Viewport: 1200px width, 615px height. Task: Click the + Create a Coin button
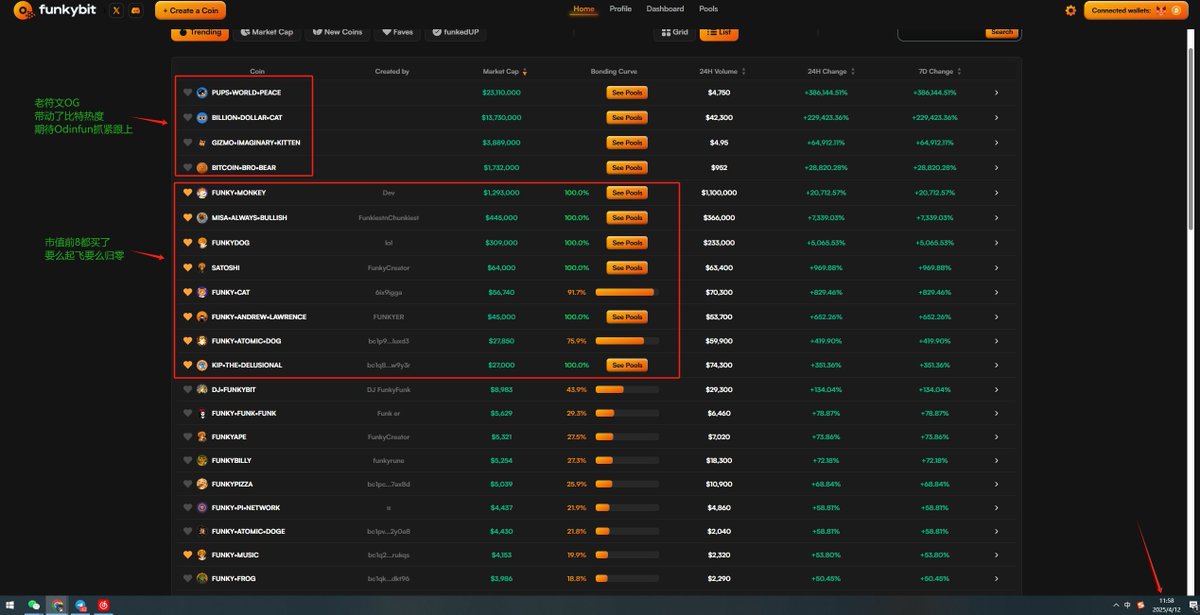point(190,10)
